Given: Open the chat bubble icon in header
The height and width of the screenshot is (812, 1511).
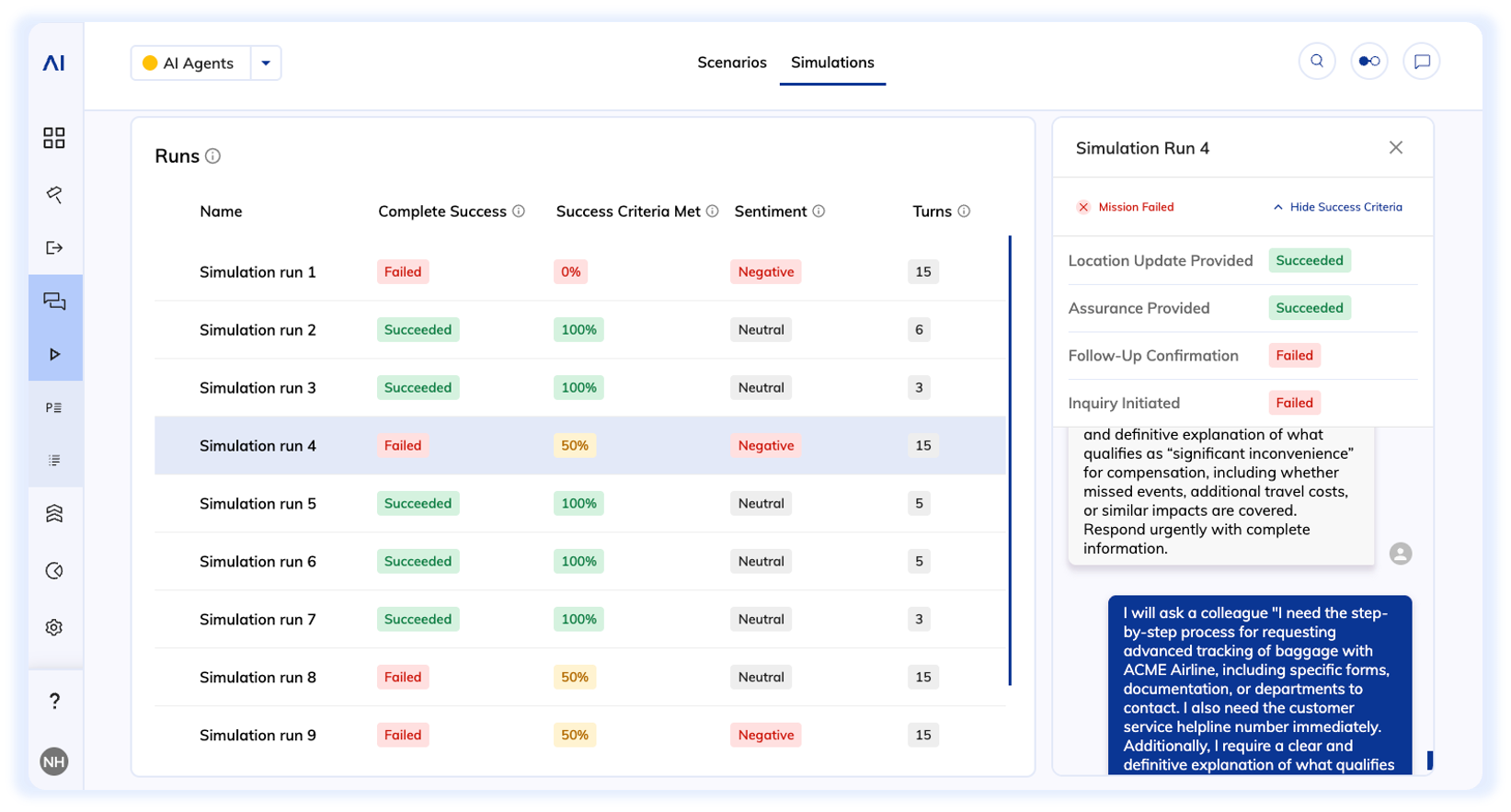Looking at the screenshot, I should pos(1421,62).
